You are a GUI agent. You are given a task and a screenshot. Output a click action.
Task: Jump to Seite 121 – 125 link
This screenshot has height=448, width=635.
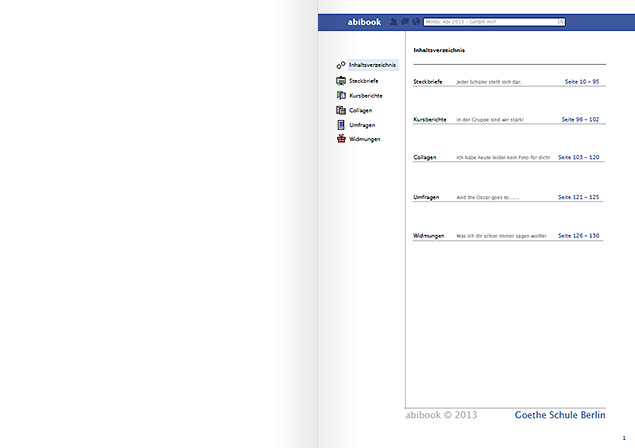pos(578,197)
